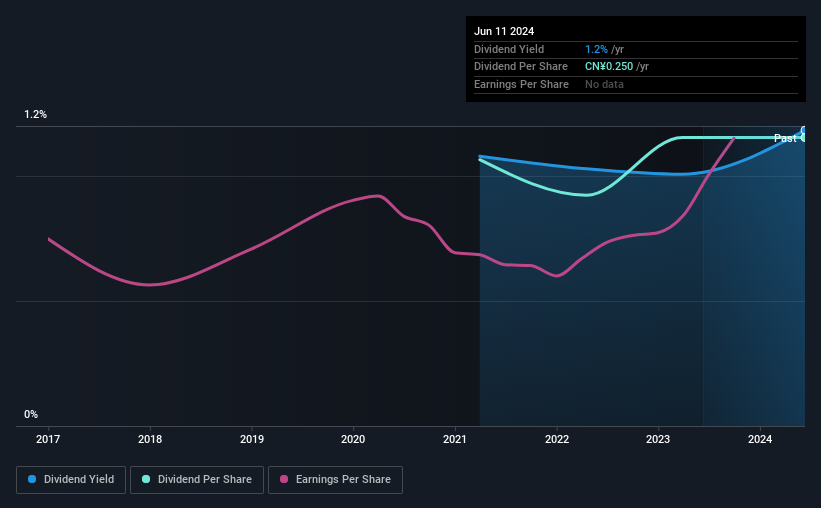Select the 2019 x-axis label
Viewport: 821px width, 508px height.
[252, 438]
